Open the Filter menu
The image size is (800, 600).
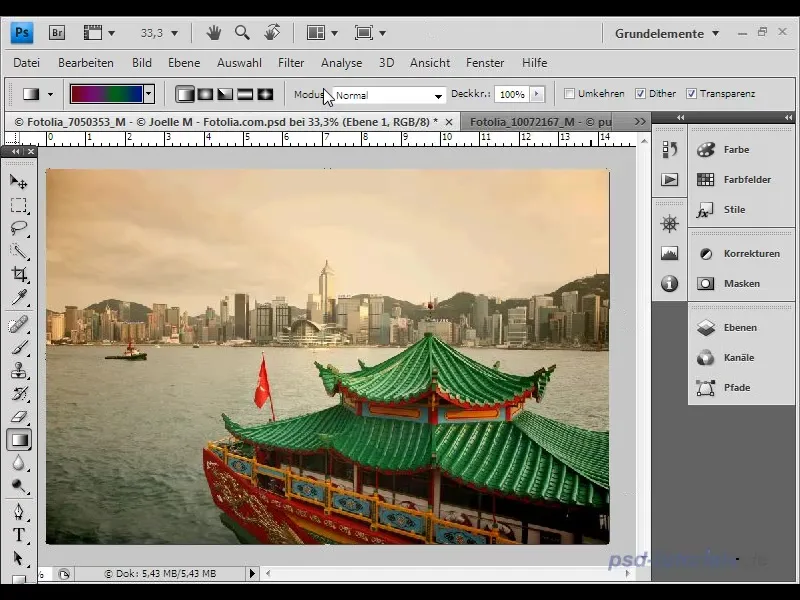click(x=291, y=63)
